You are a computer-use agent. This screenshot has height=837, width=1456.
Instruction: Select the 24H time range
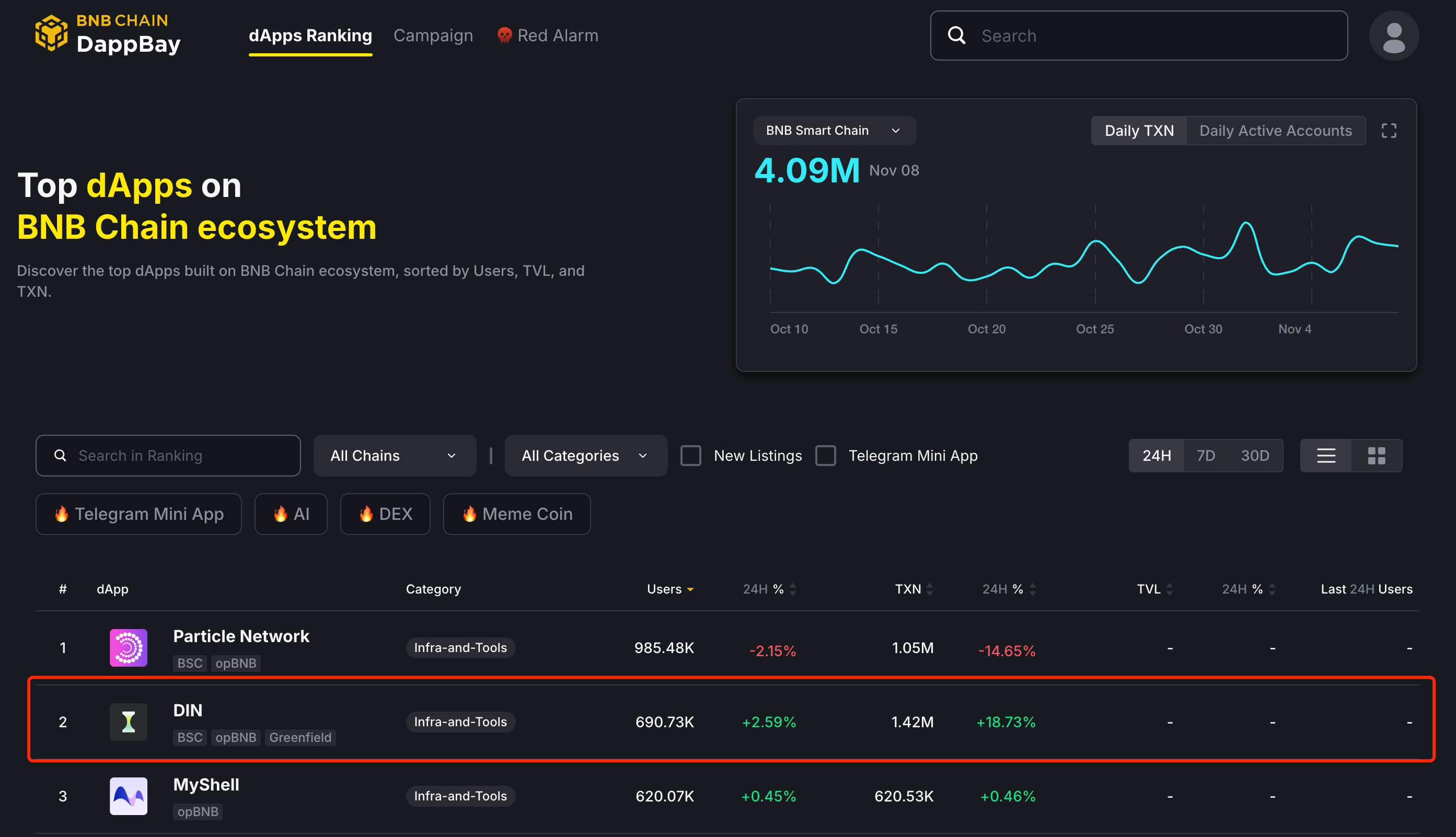click(1157, 456)
